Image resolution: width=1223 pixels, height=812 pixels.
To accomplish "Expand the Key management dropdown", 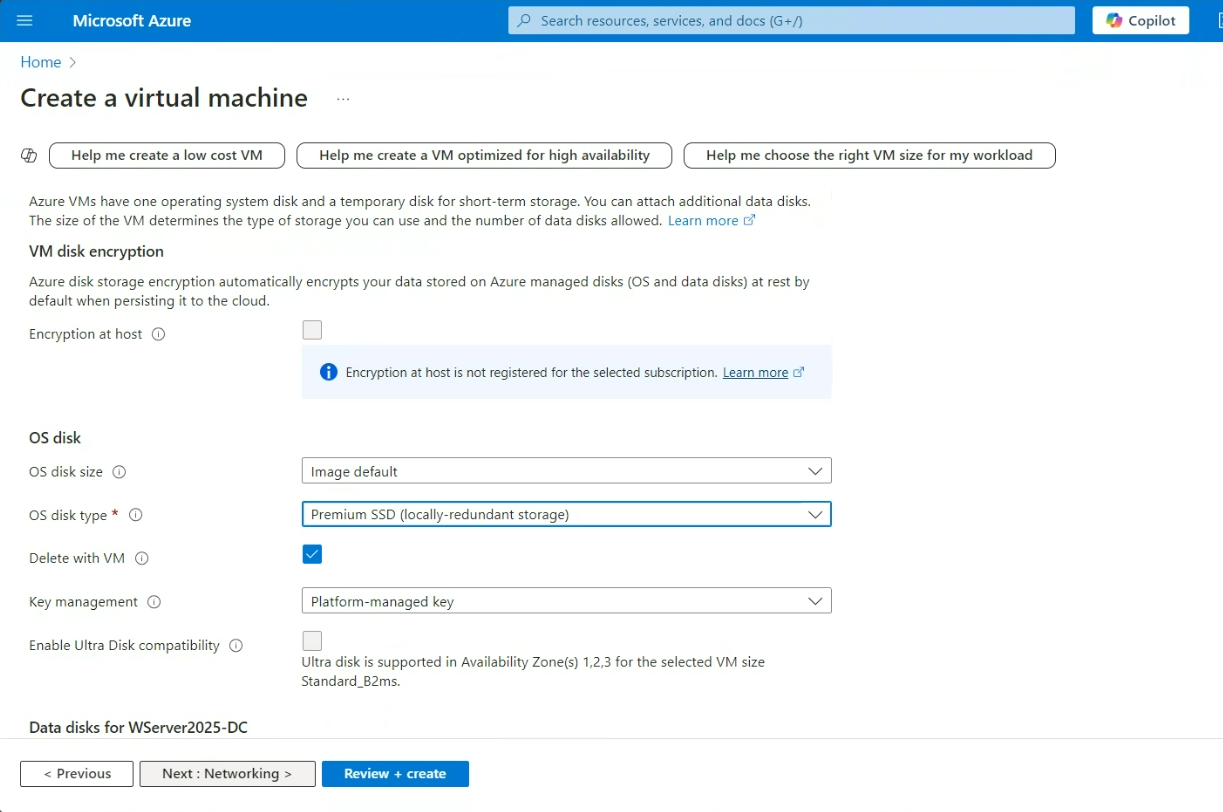I will click(566, 601).
